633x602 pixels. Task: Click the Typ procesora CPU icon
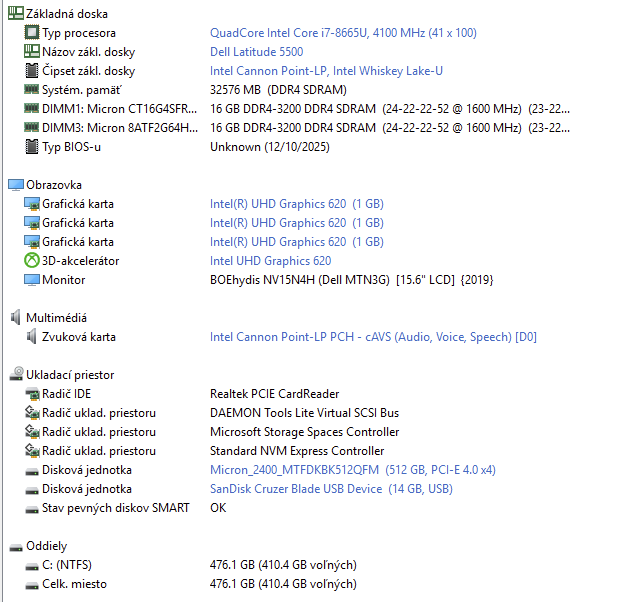pyautogui.click(x=32, y=32)
